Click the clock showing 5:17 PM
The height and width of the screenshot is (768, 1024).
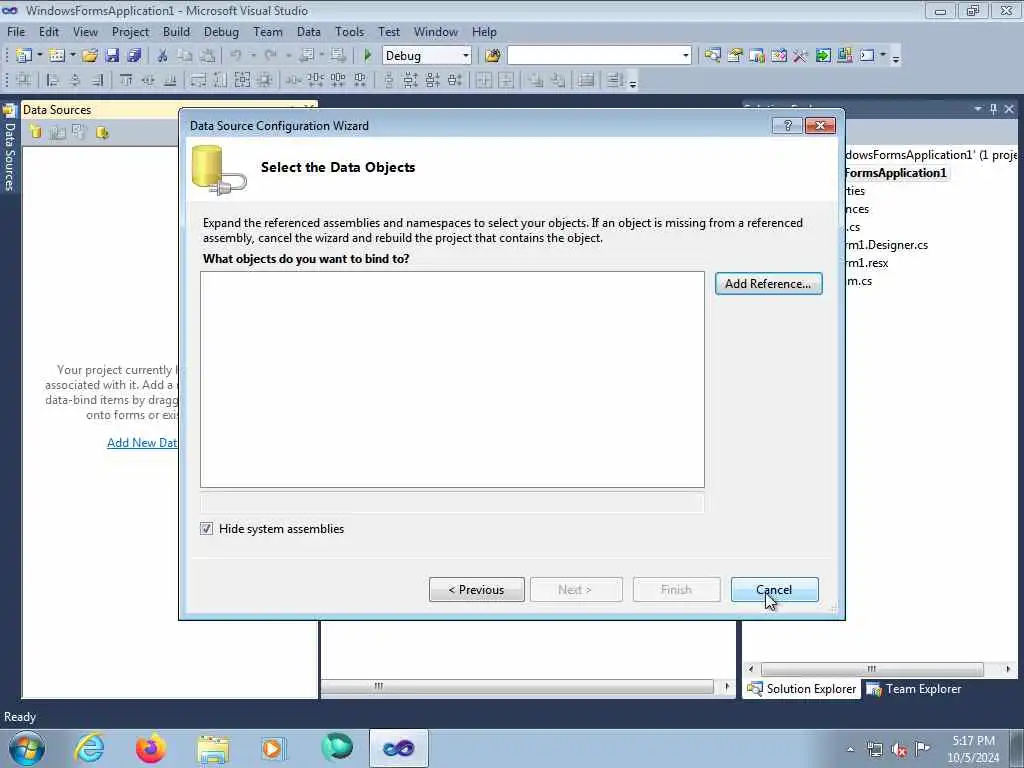[973, 741]
